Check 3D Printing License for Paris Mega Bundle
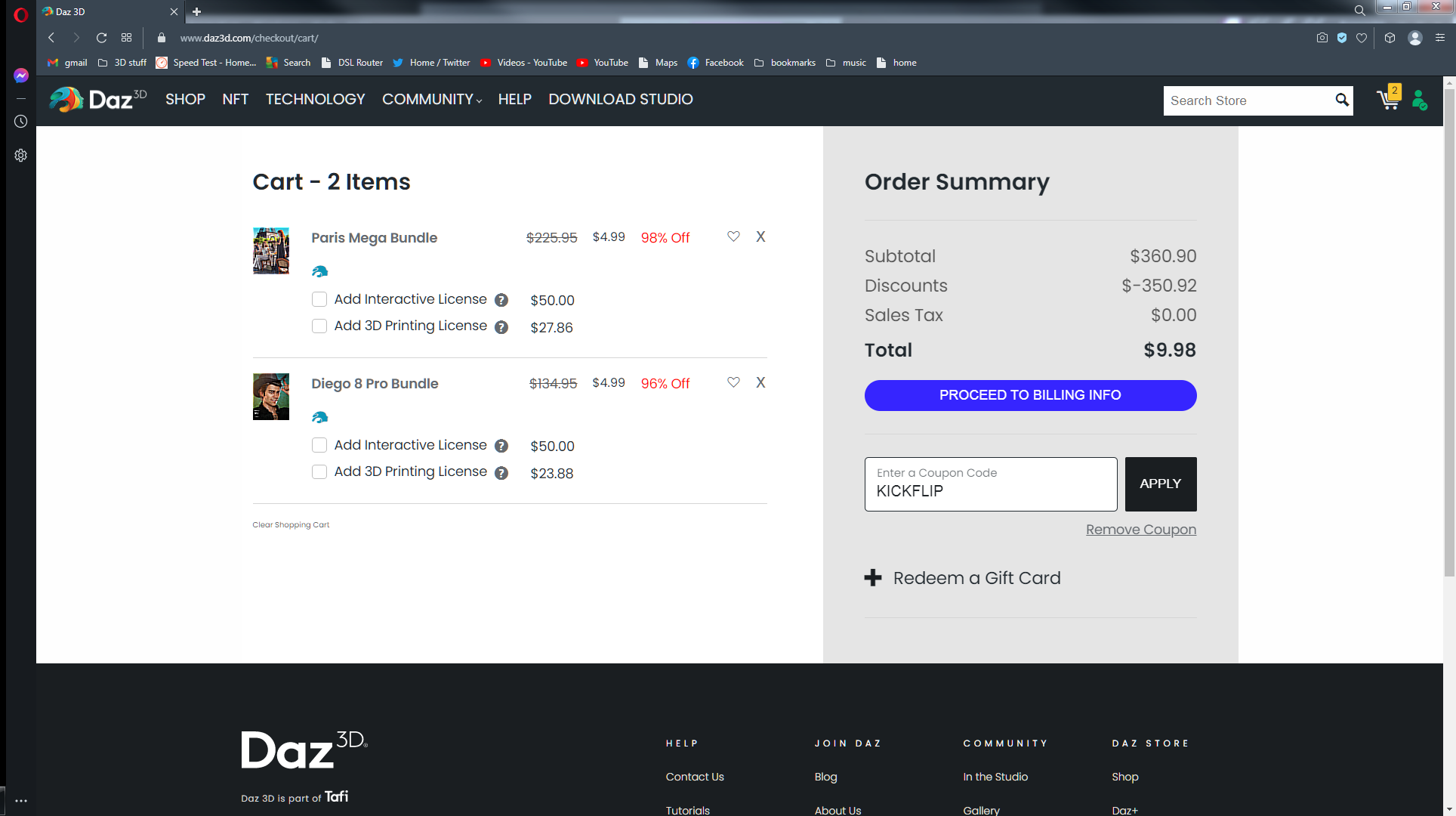The width and height of the screenshot is (1456, 816). [319, 326]
